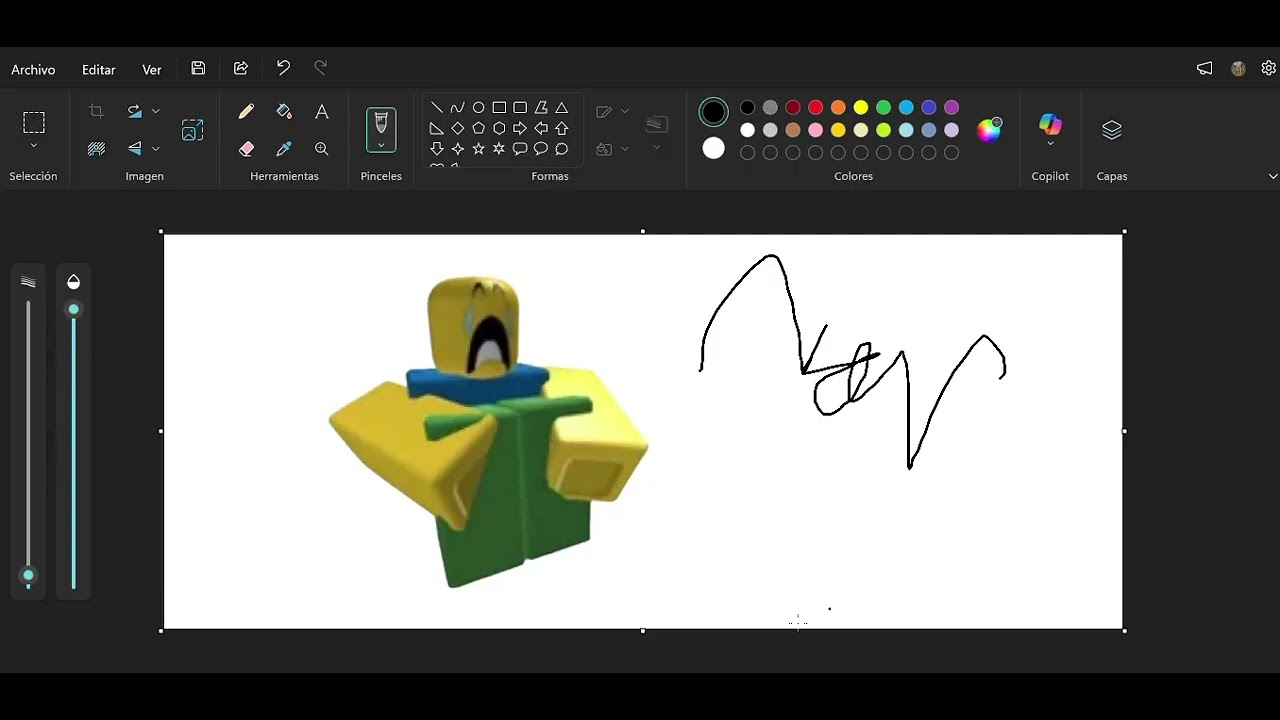This screenshot has width=1280, height=720.
Task: Click the canvas right-middle resize handle
Action: [1125, 431]
